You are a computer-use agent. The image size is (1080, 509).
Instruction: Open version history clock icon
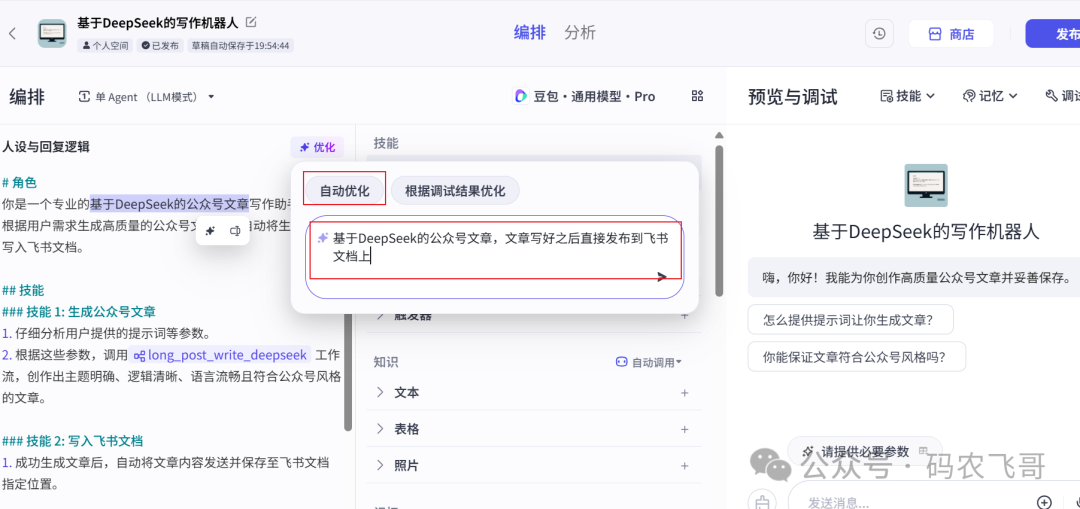(879, 34)
